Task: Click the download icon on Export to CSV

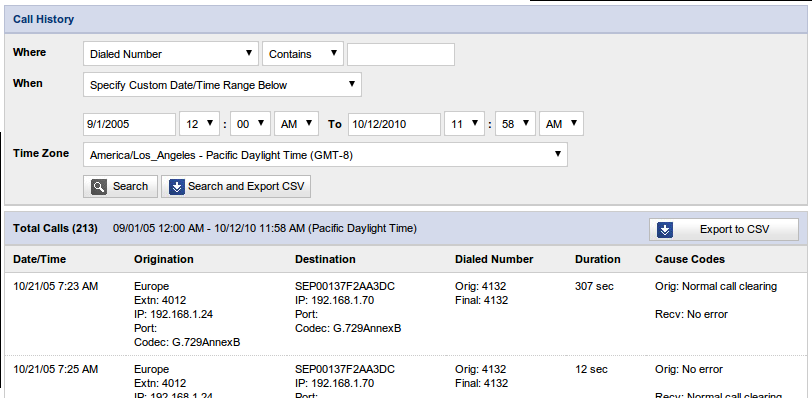Action: pyautogui.click(x=665, y=230)
